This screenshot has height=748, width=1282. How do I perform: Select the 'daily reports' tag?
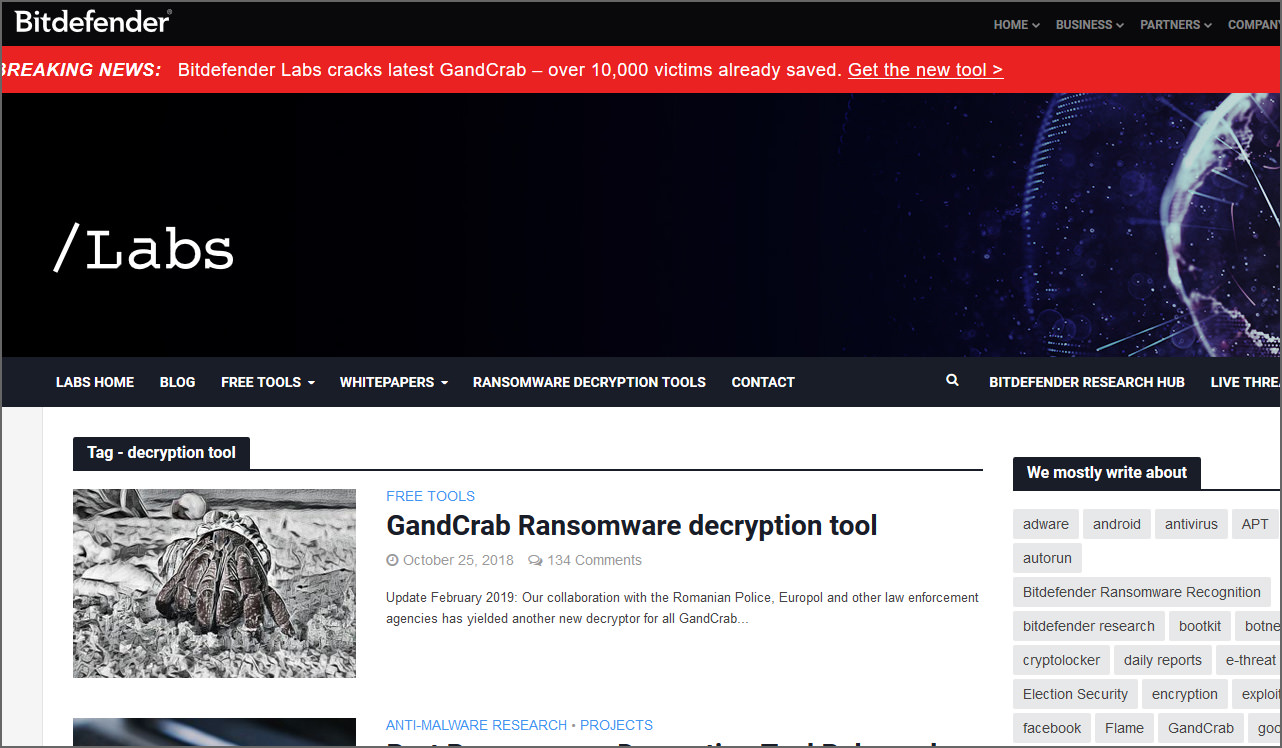coord(1163,660)
